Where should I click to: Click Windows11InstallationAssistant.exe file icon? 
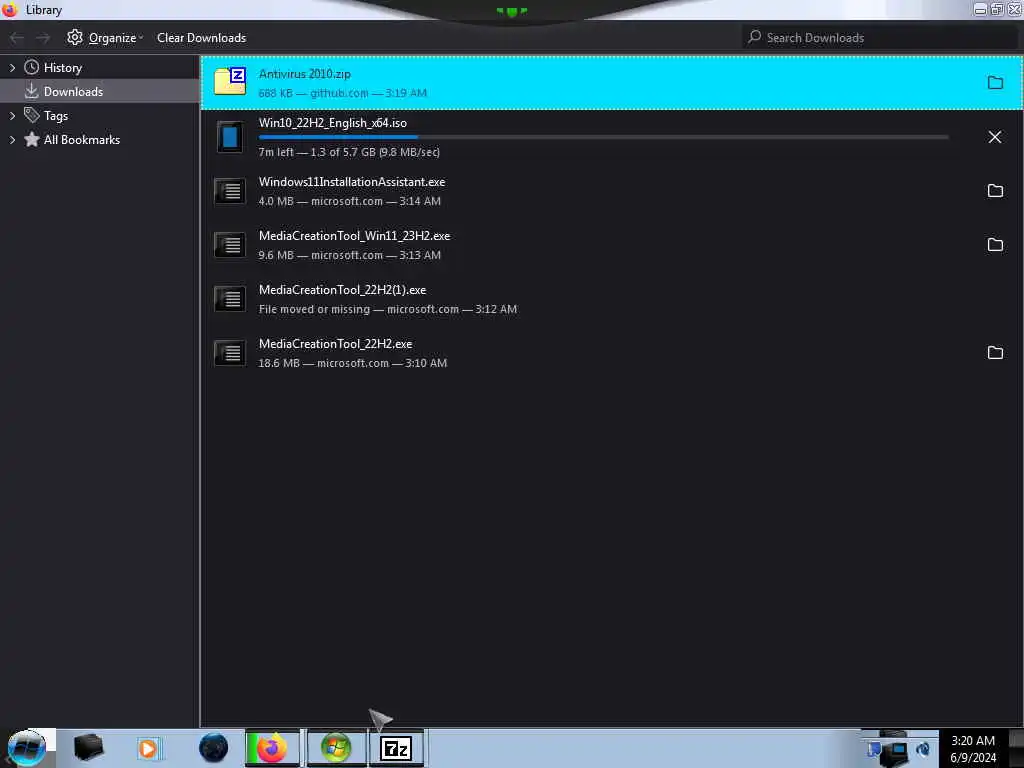pos(230,191)
